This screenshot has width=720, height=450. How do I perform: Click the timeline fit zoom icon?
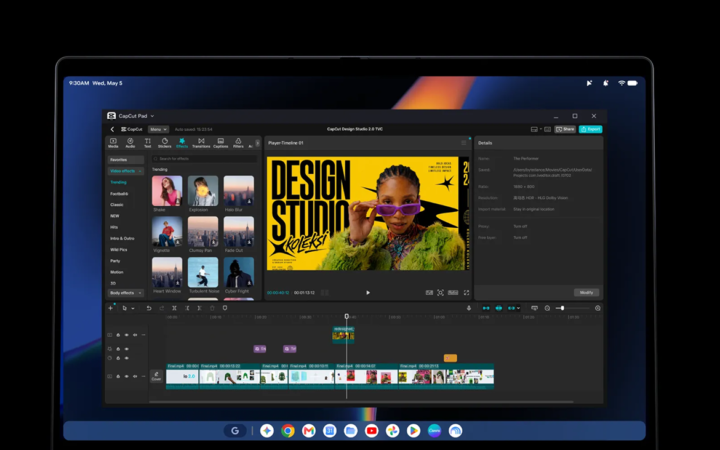(x=598, y=308)
